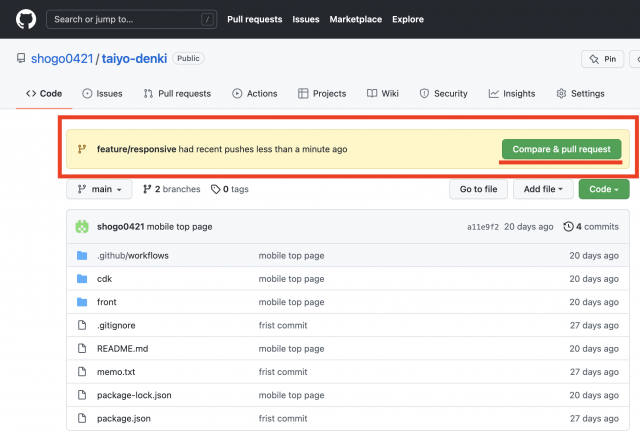Image resolution: width=640 pixels, height=436 pixels.
Task: Open Pull requests in top navigation bar
Action: pyautogui.click(x=255, y=19)
